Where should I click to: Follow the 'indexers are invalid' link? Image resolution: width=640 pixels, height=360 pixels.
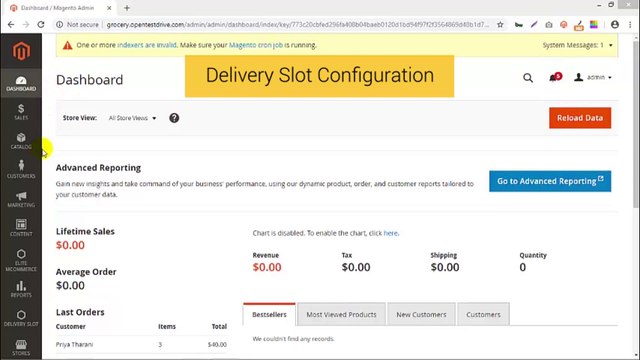[x=147, y=45]
